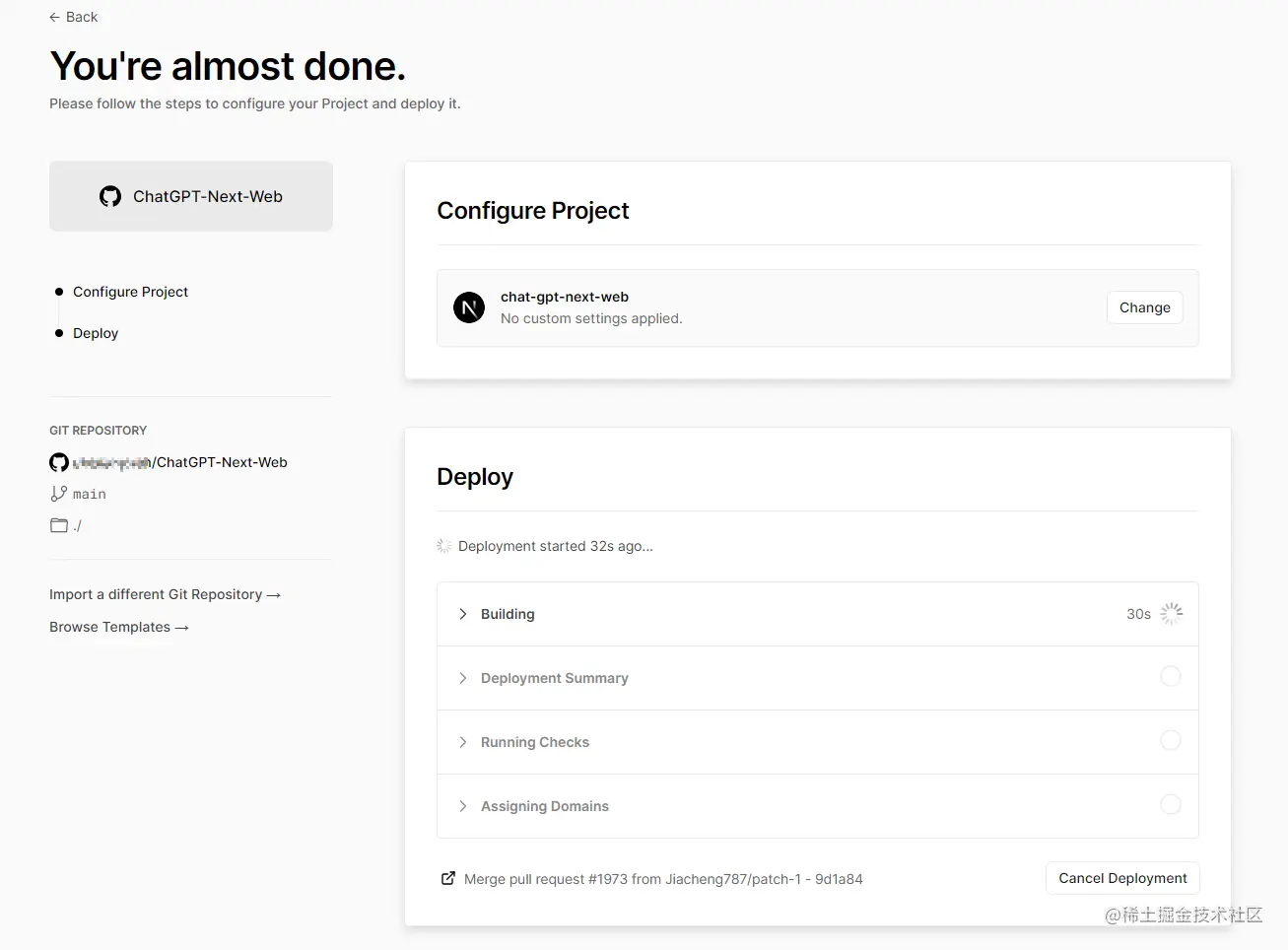Open the Merge pull request #1973 commit link
Viewport: 1288px width, 950px height.
(663, 879)
